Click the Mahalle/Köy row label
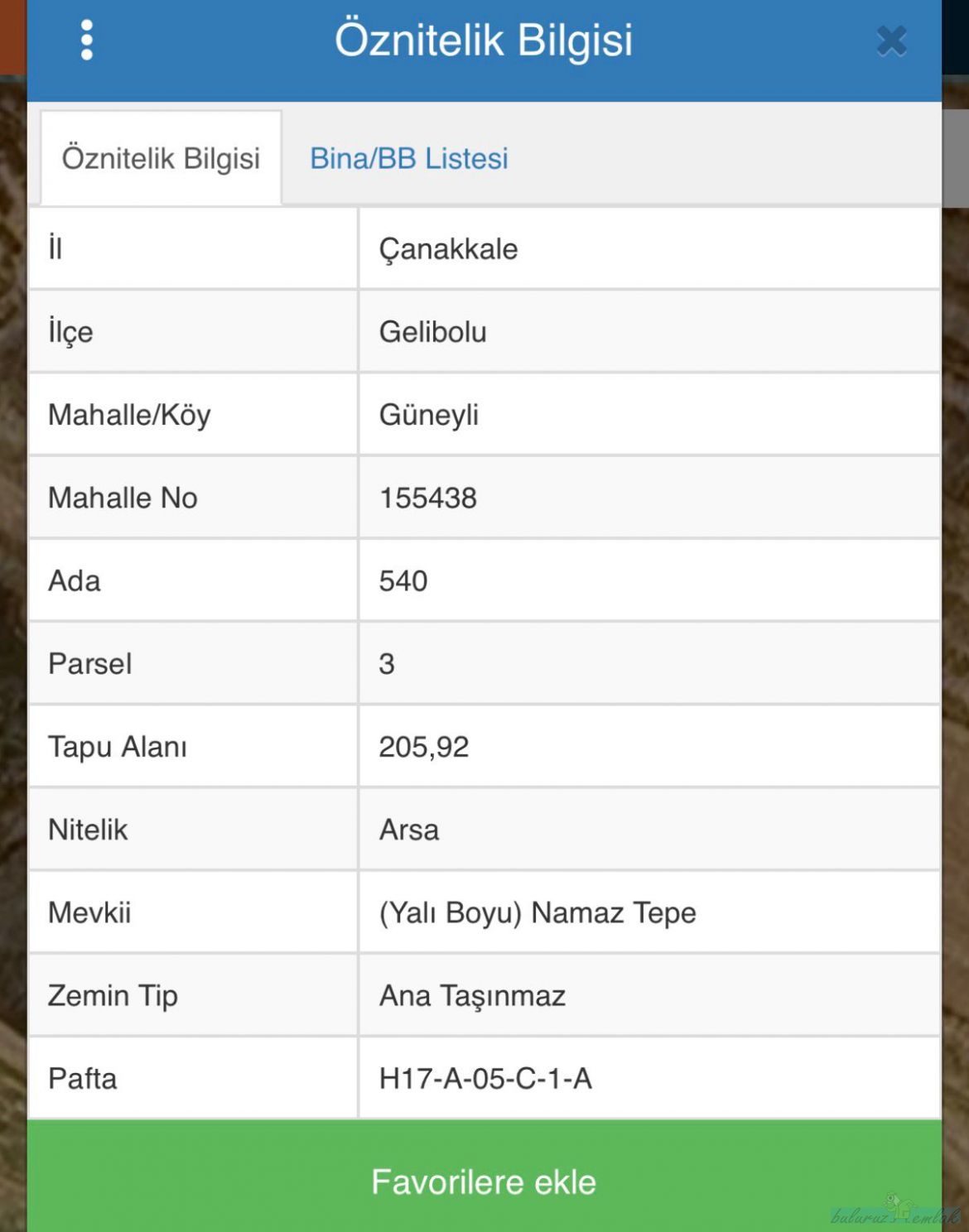The width and height of the screenshot is (969, 1232). click(129, 415)
